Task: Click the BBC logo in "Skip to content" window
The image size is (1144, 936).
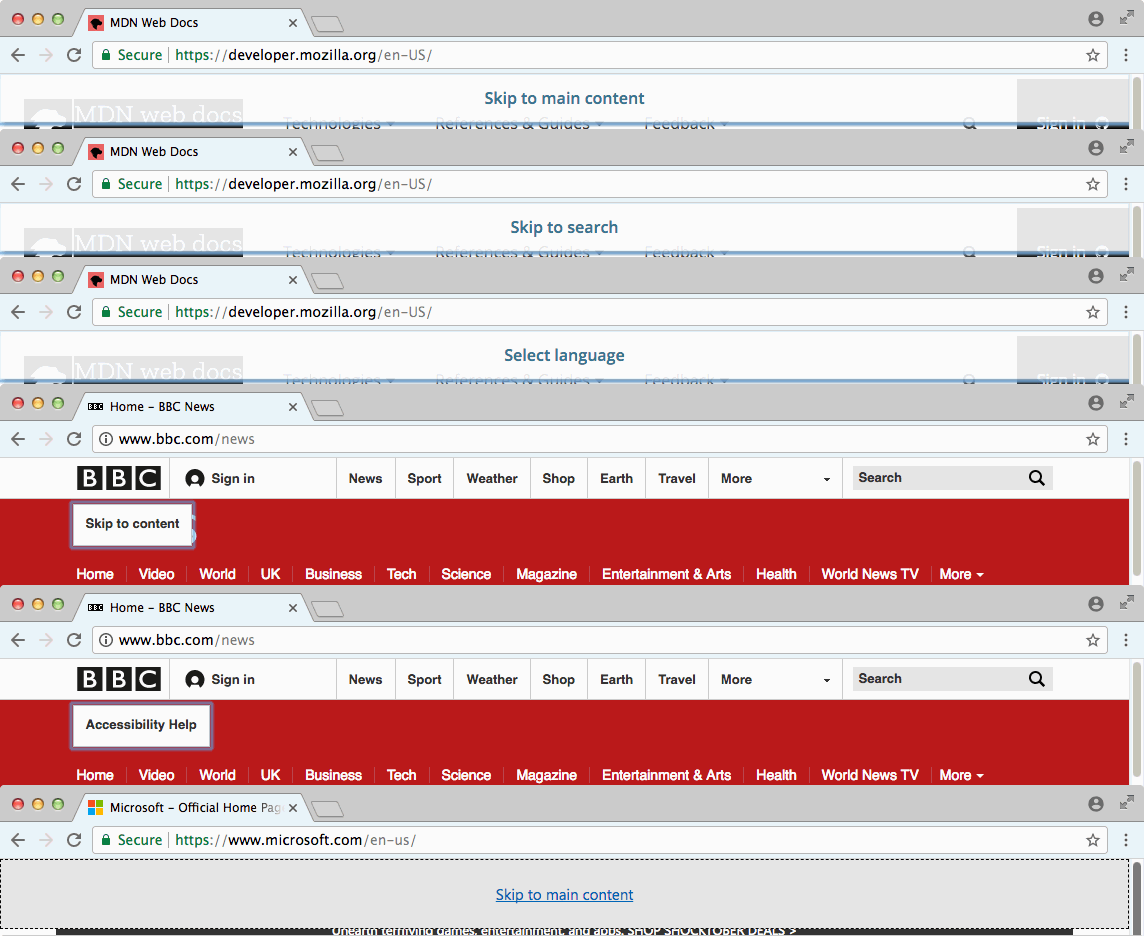Action: pyautogui.click(x=119, y=479)
